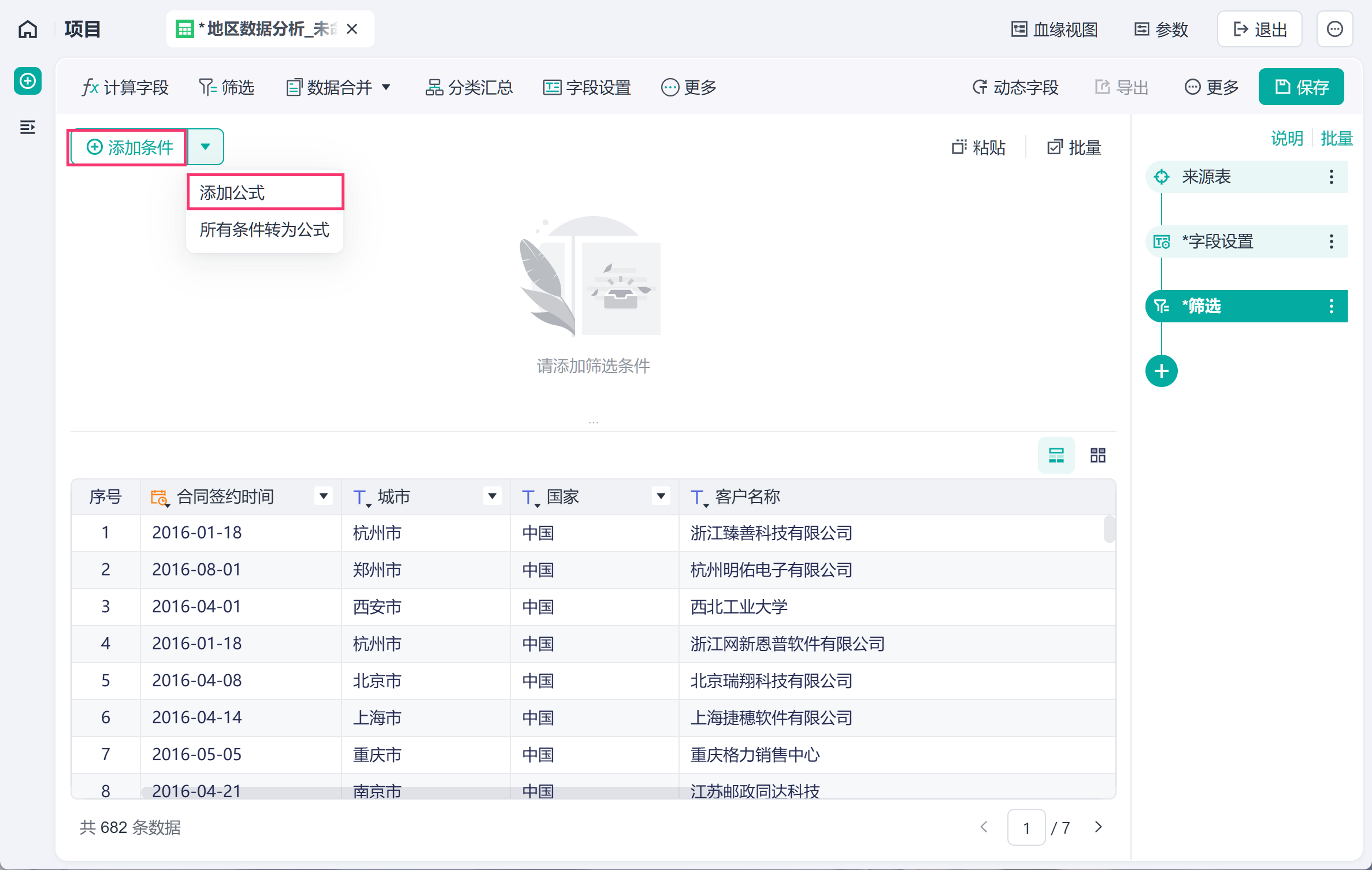
Task: Click the vertical table scrollbar
Action: click(1110, 529)
